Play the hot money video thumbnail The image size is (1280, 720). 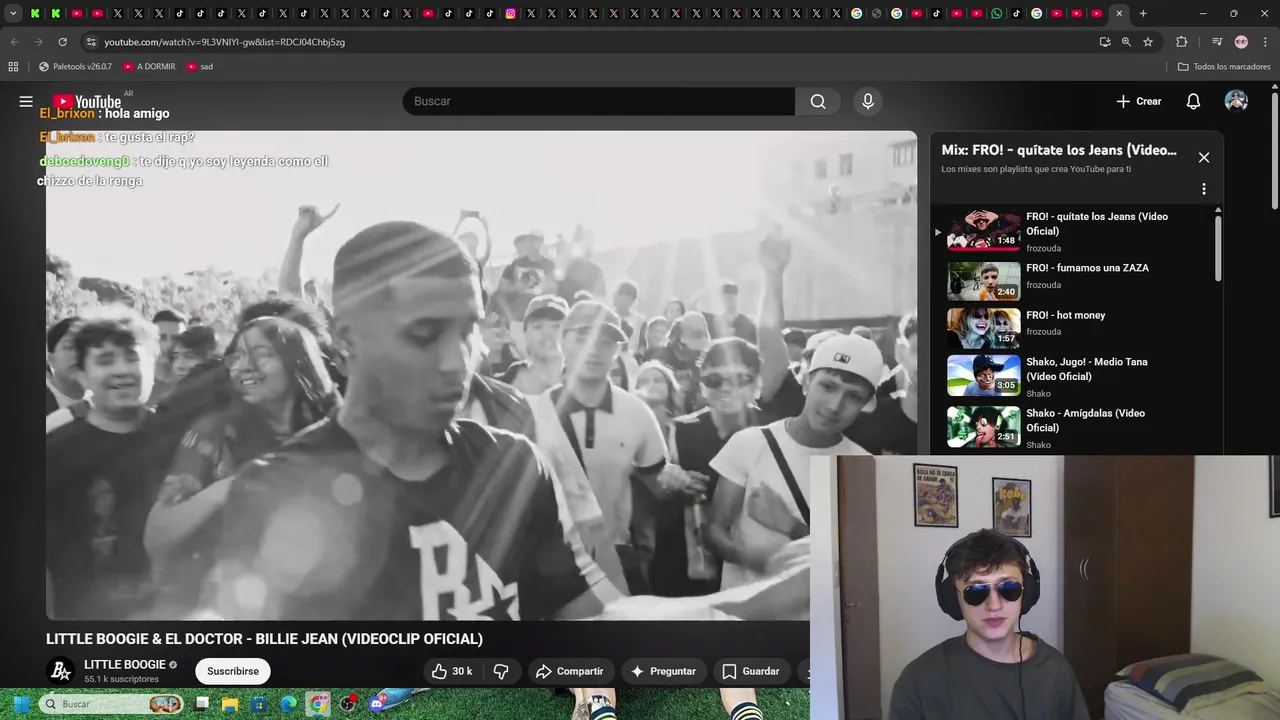click(984, 327)
